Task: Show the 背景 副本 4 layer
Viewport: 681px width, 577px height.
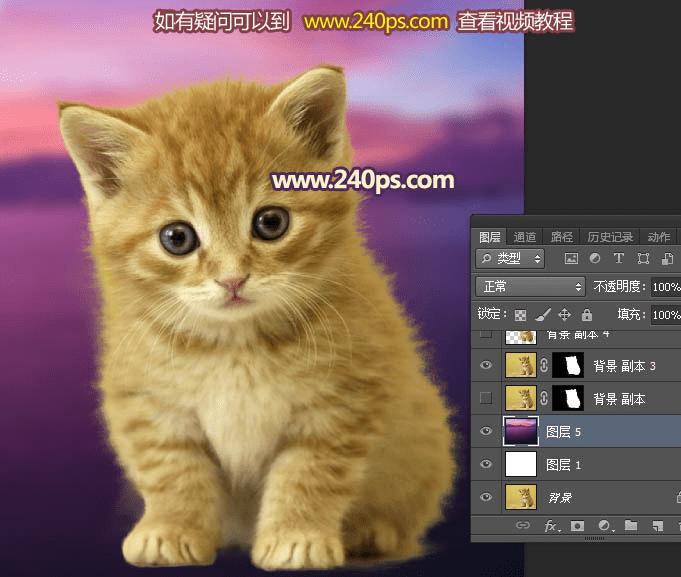Action: click(x=486, y=335)
